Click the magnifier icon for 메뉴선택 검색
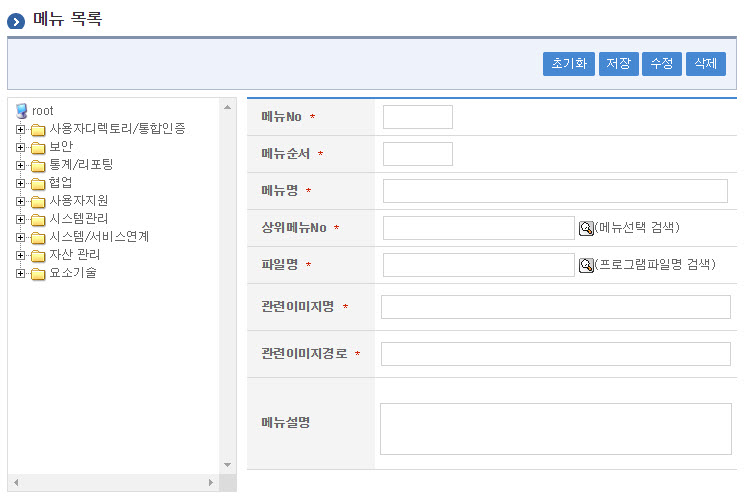The height and width of the screenshot is (500, 746). pos(586,228)
